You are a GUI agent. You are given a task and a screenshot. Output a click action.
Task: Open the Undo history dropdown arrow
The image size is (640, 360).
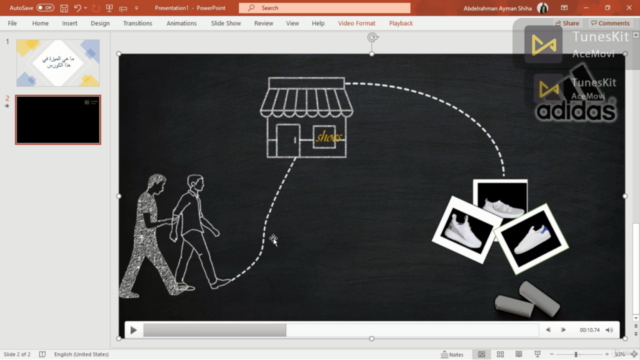[85, 8]
